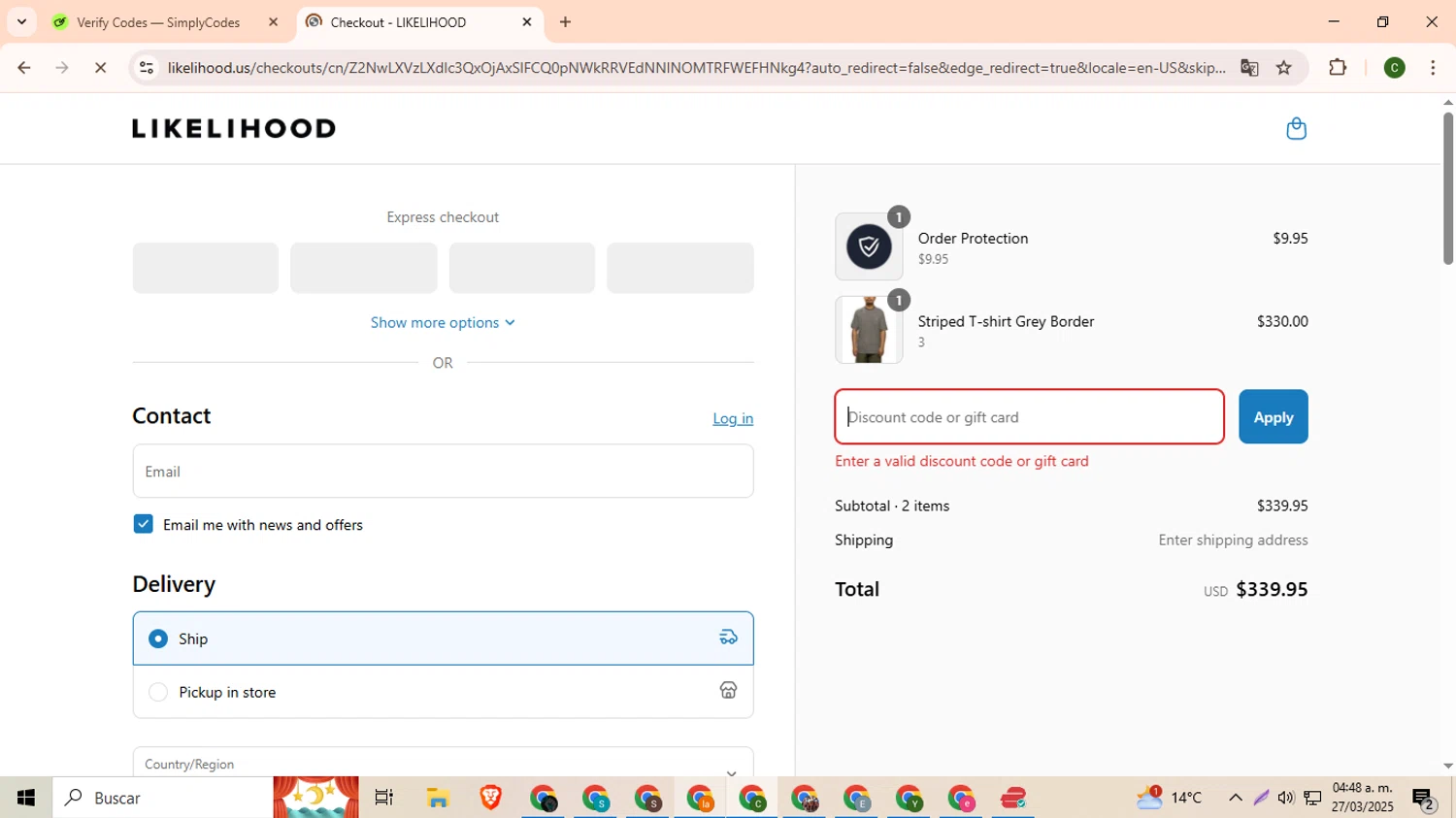
Task: Click the Enter shipping address text
Action: [1233, 540]
